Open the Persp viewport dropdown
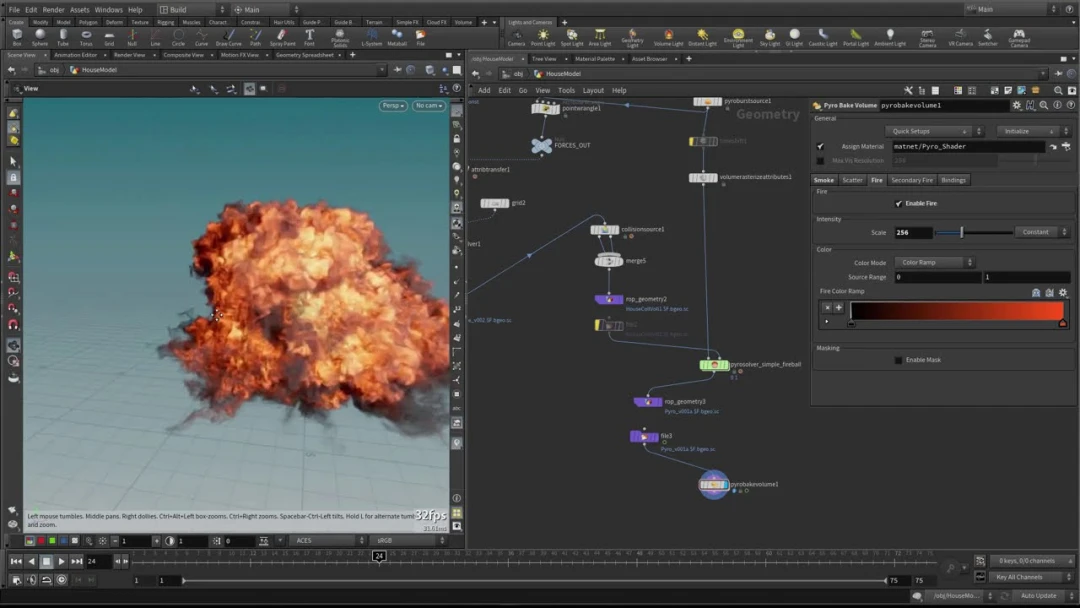This screenshot has height=608, width=1080. point(393,105)
